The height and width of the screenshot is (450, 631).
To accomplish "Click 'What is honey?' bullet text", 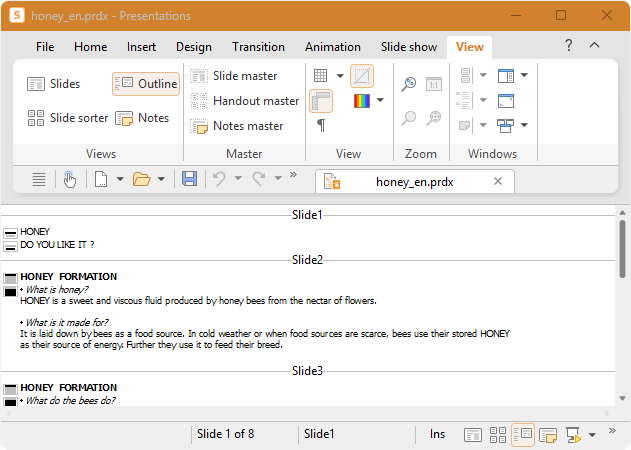I will 57,290.
